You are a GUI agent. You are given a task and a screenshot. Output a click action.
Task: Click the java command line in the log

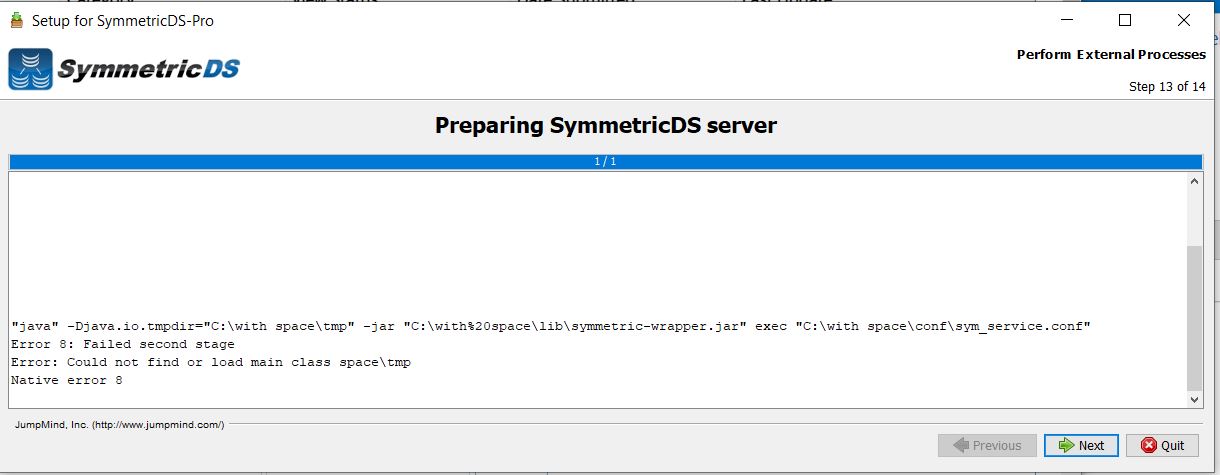click(550, 327)
